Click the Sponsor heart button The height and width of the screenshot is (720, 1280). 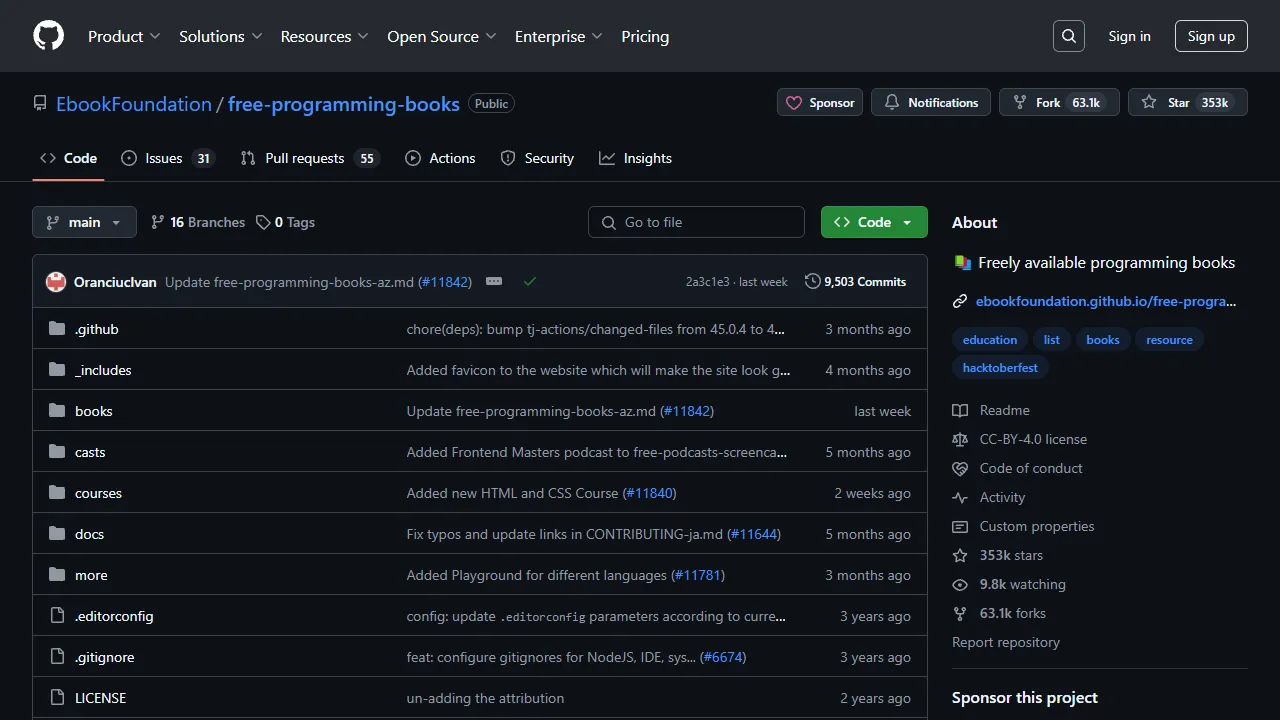(x=820, y=102)
